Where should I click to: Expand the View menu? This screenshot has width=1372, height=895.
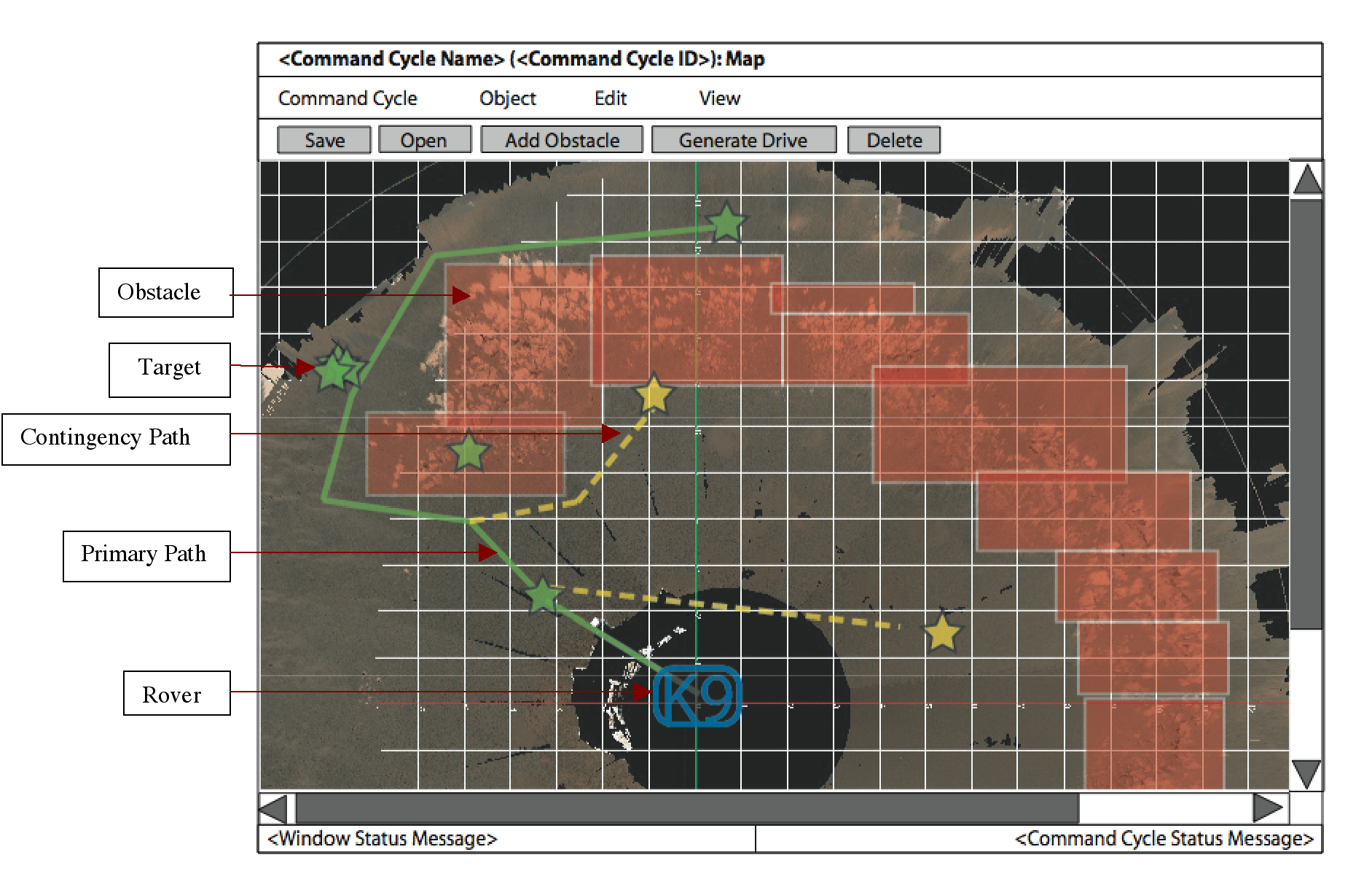point(719,98)
